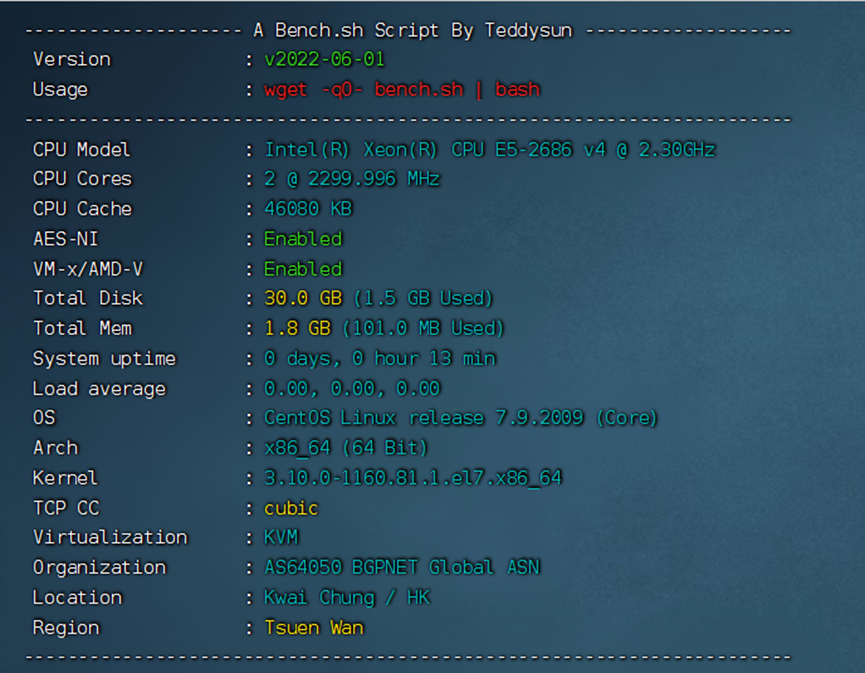Click the "Virtualization" label
This screenshot has height=673, width=865.
click(x=110, y=537)
